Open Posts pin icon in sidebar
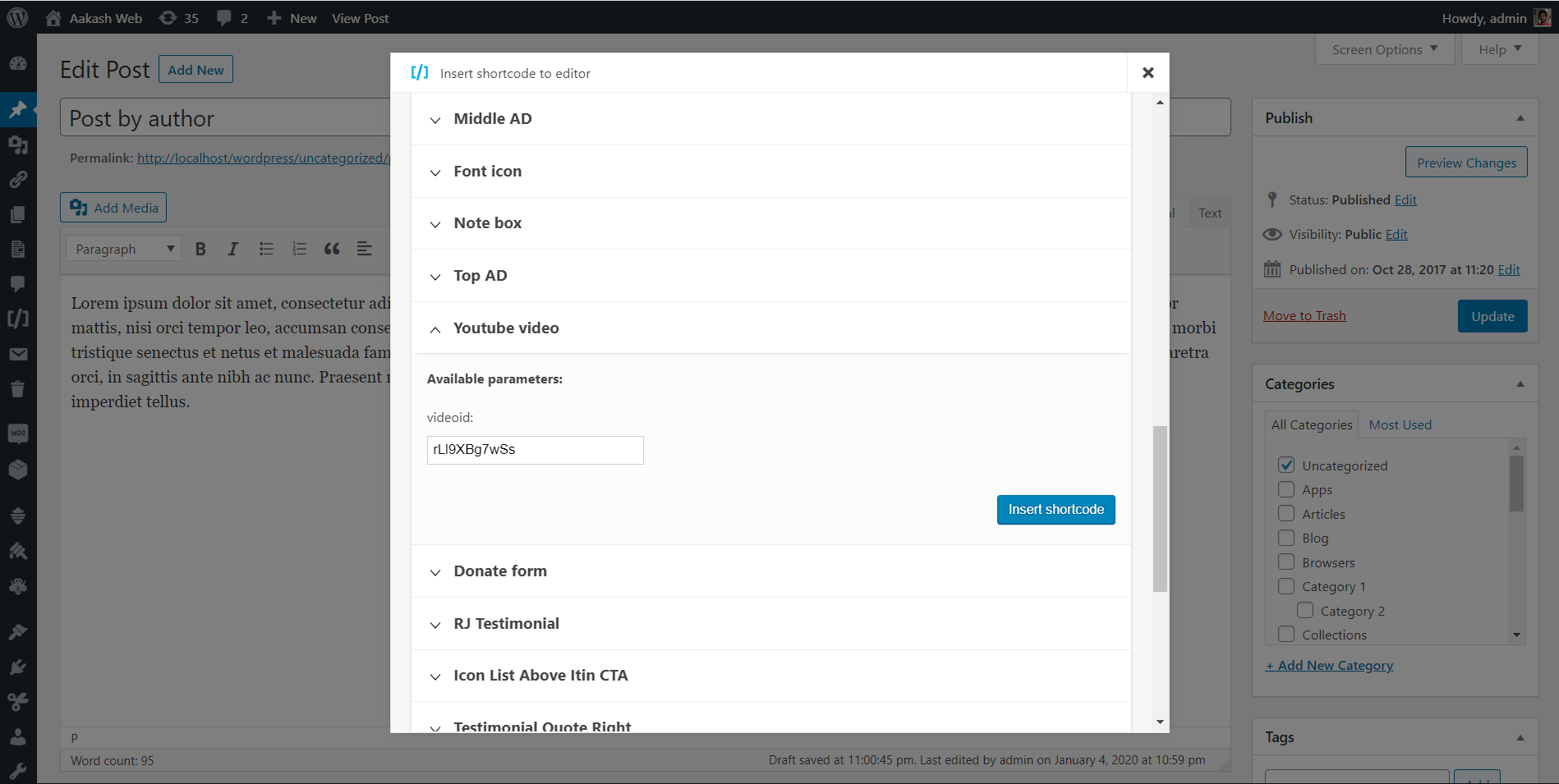The width and height of the screenshot is (1559, 784). 18,109
